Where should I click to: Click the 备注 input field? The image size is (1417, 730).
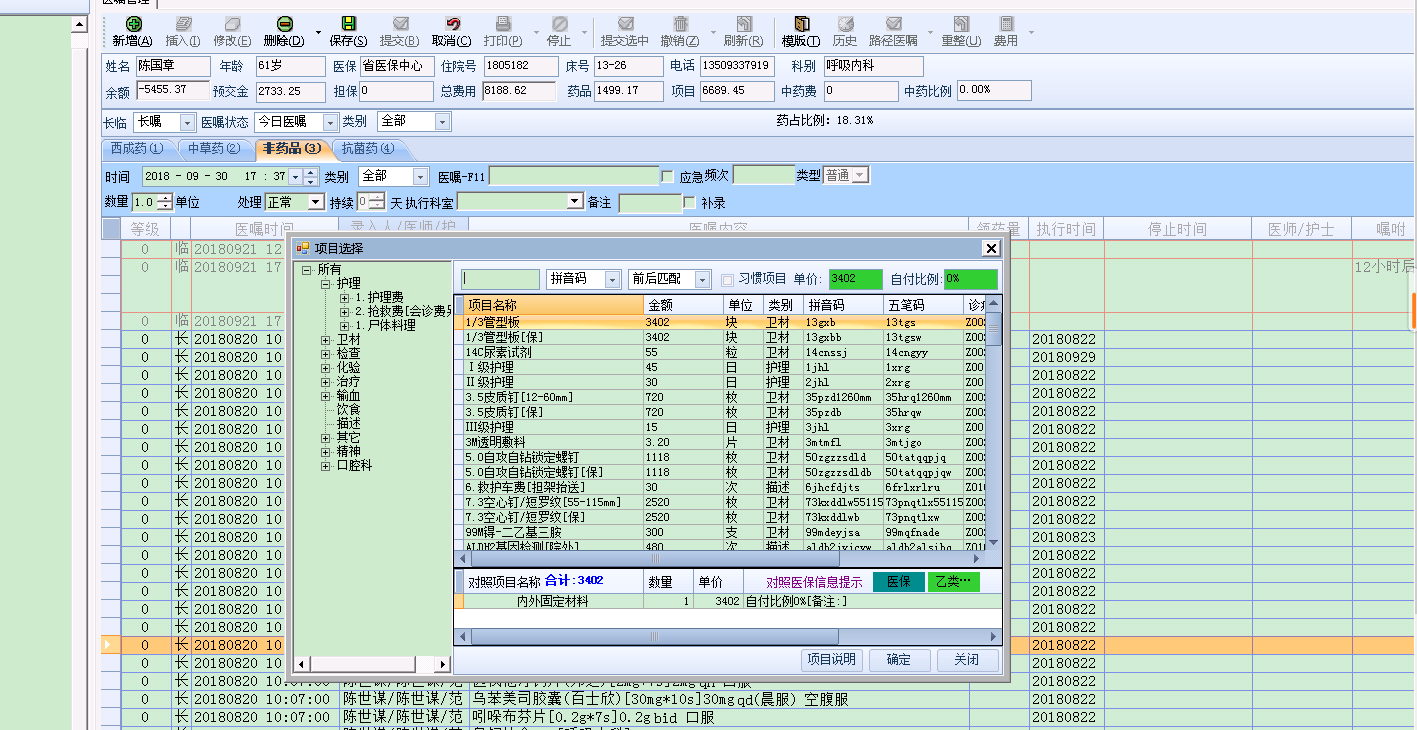650,202
